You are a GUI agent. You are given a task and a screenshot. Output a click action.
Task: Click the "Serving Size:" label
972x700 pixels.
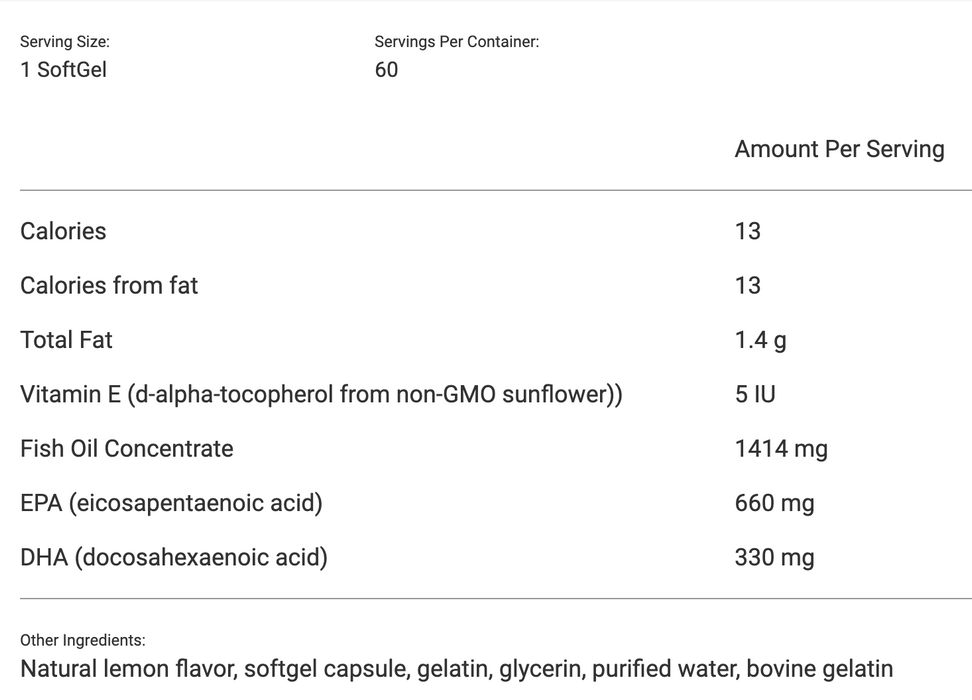tap(65, 42)
